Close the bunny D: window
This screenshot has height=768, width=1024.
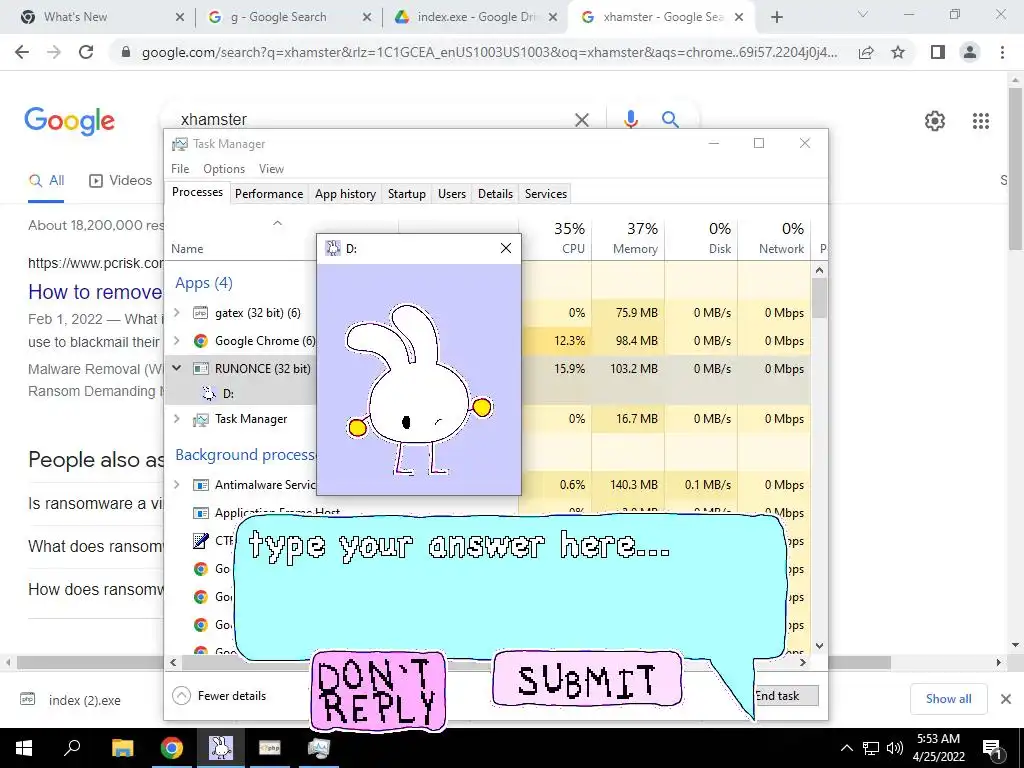(505, 248)
